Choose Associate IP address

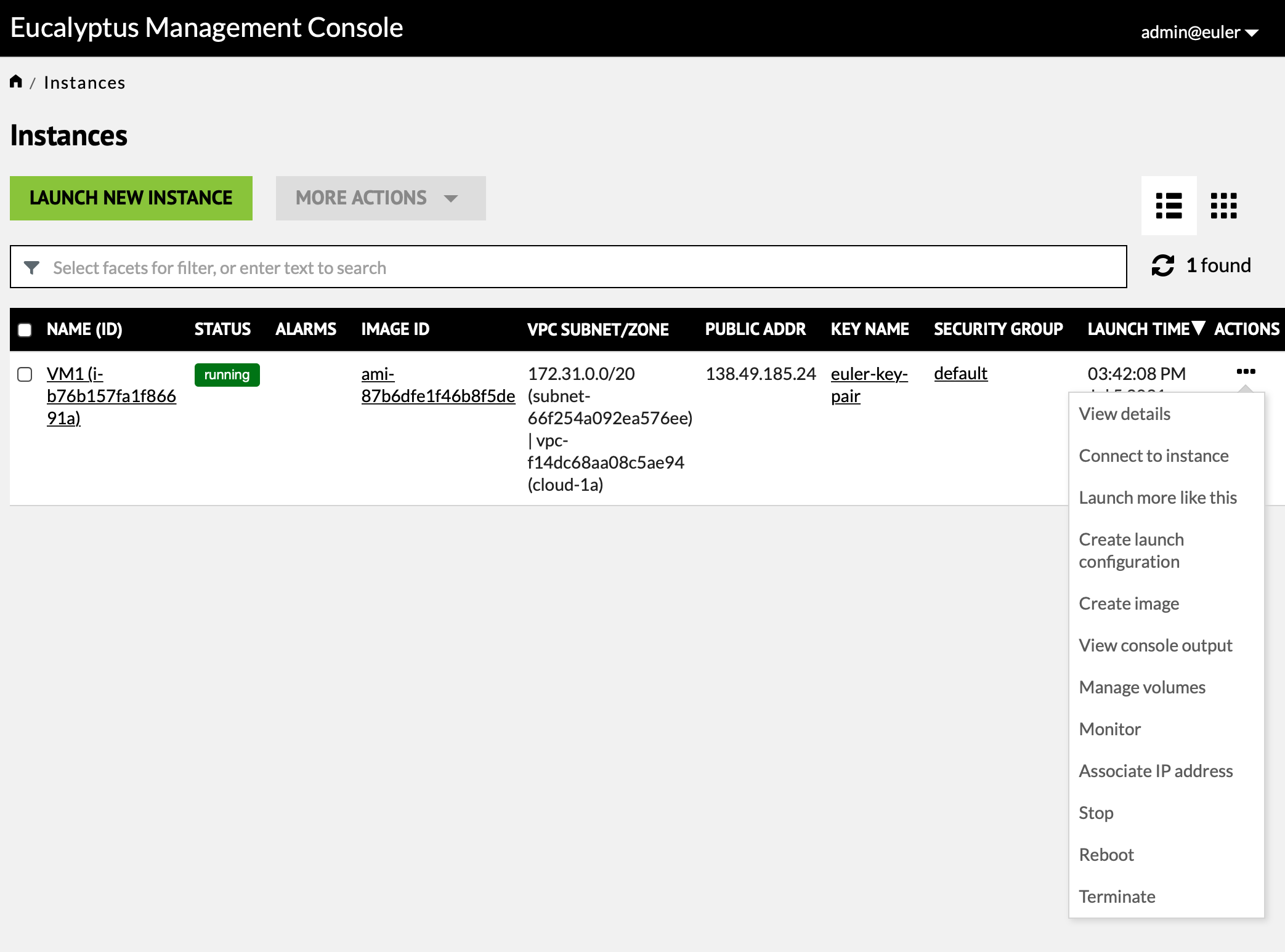[x=1156, y=771]
